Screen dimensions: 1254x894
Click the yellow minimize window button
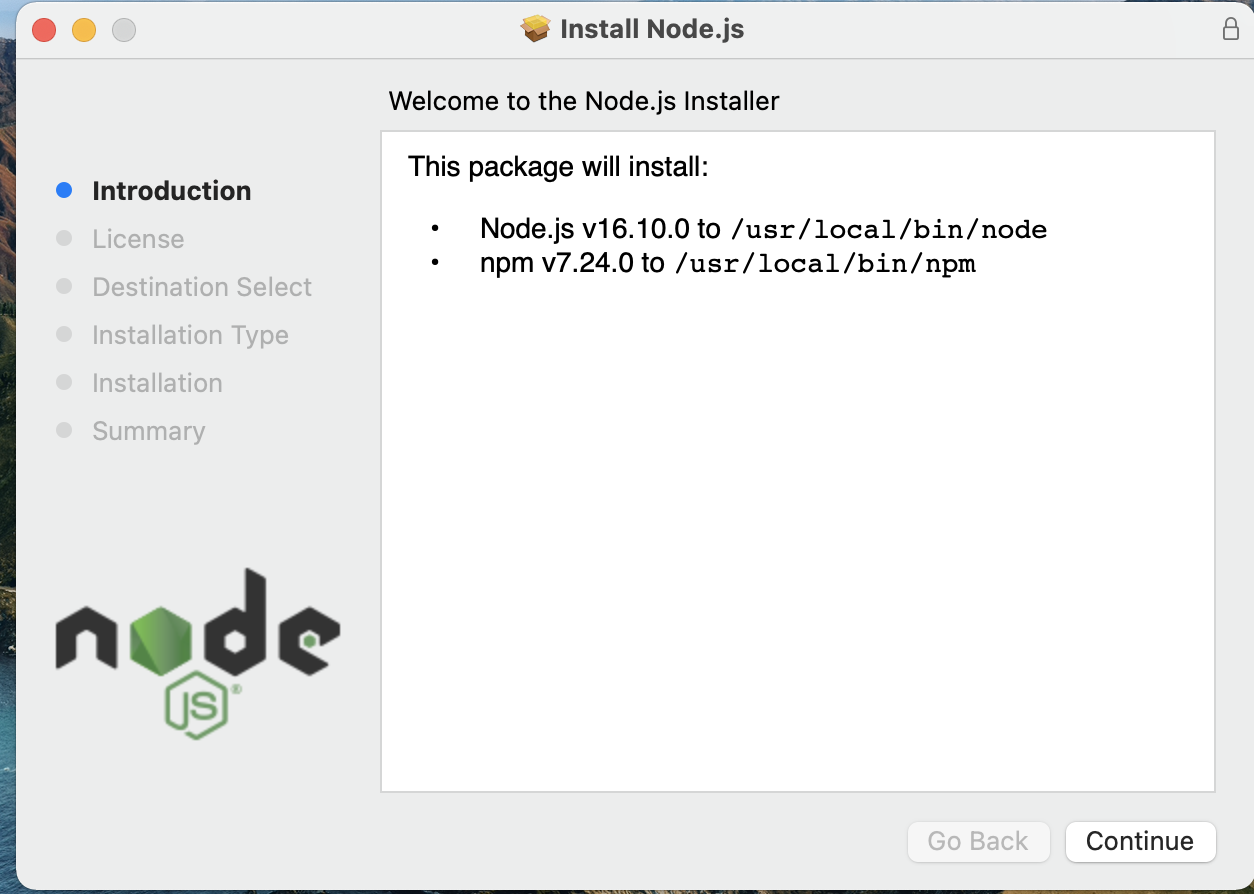(x=84, y=30)
